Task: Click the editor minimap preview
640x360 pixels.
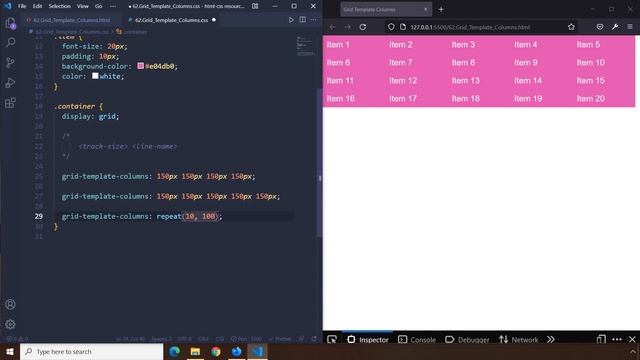Action: tap(305, 46)
